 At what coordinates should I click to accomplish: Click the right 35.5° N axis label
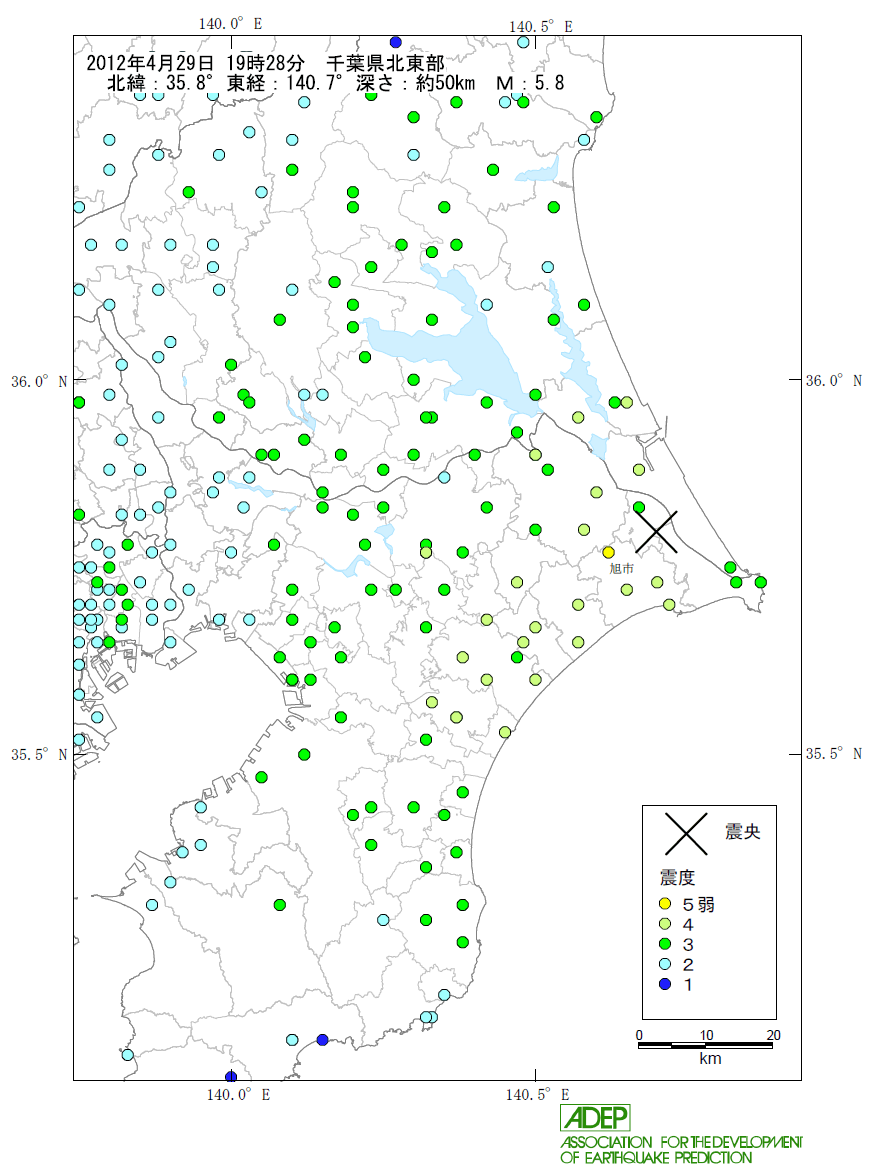pos(833,754)
